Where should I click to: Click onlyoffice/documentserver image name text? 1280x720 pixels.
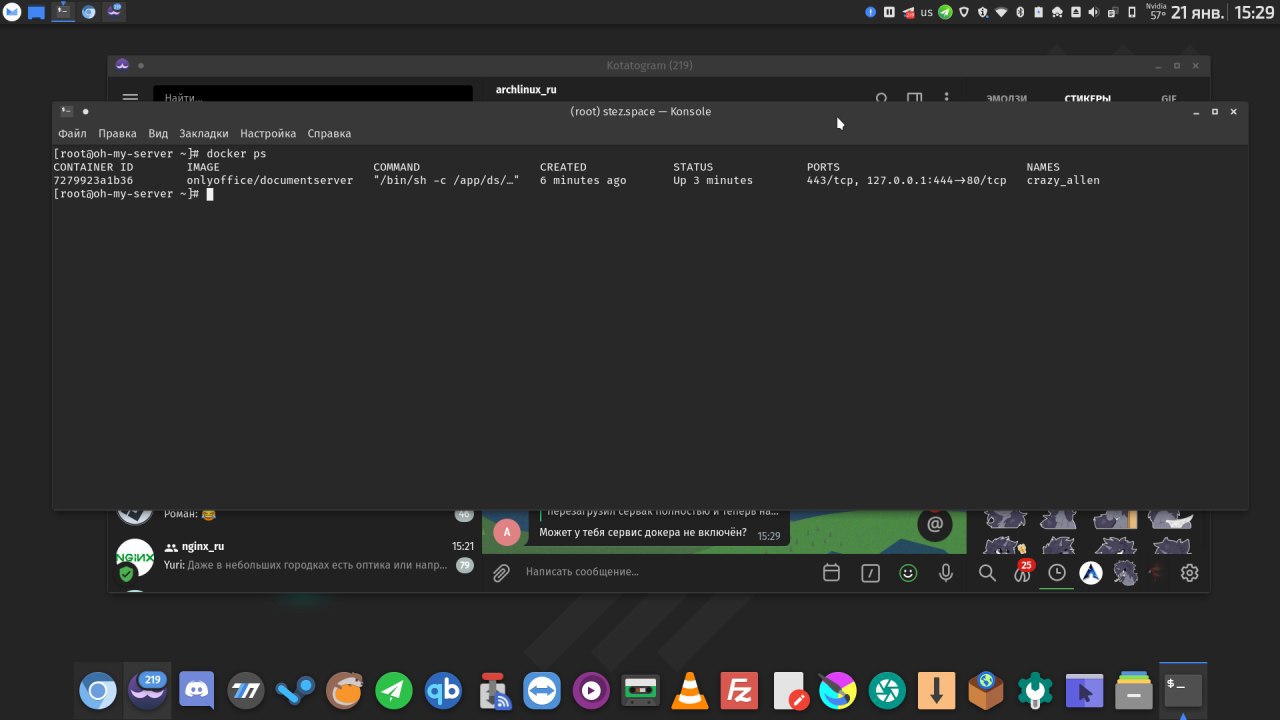270,181
